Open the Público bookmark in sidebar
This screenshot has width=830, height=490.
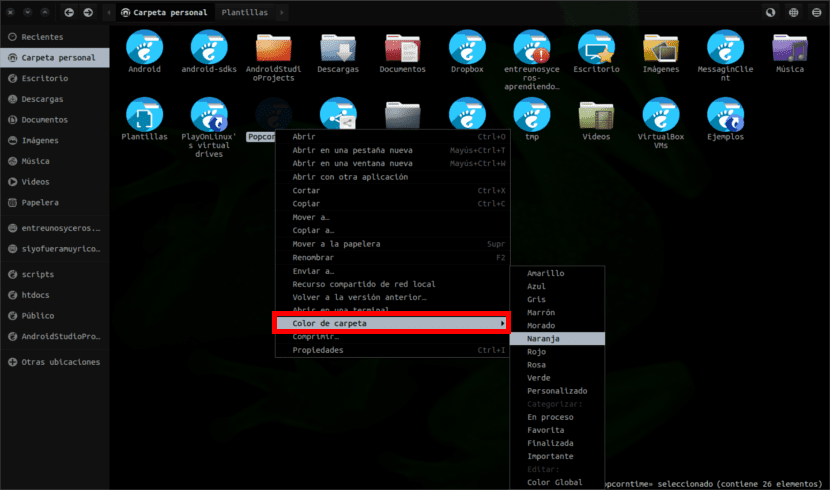coord(55,315)
